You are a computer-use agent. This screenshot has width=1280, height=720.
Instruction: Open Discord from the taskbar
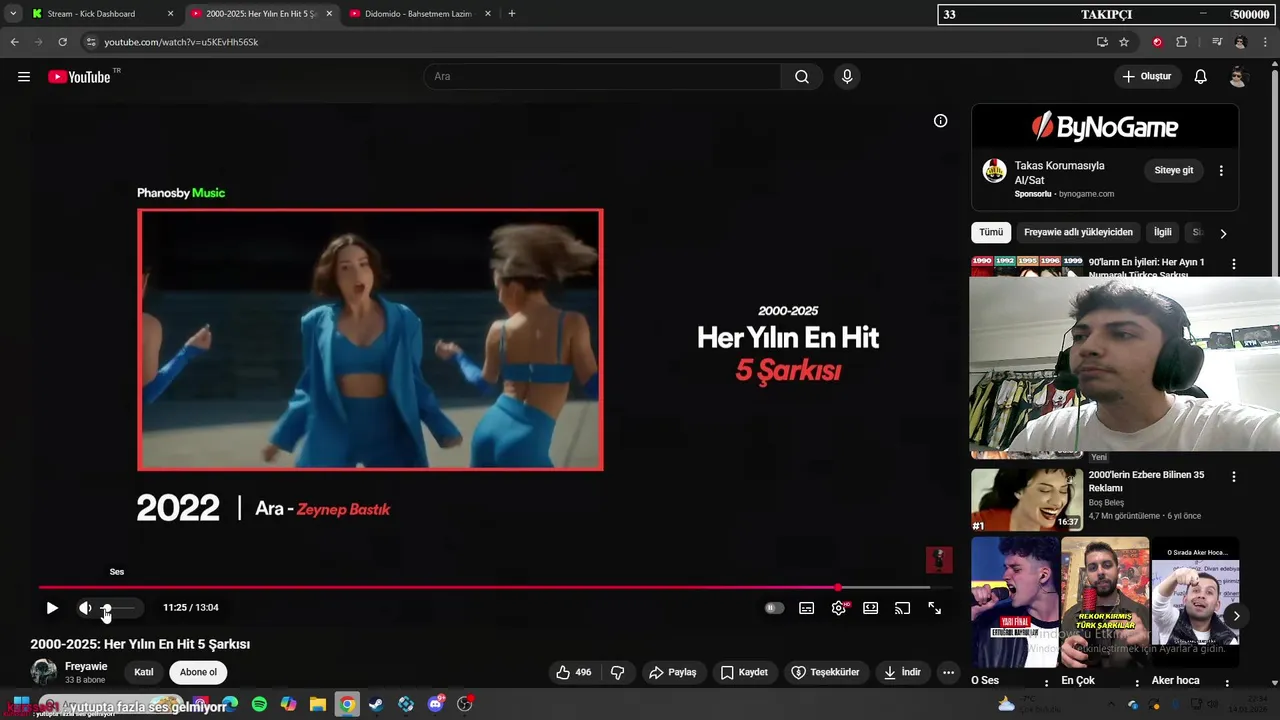coord(436,705)
